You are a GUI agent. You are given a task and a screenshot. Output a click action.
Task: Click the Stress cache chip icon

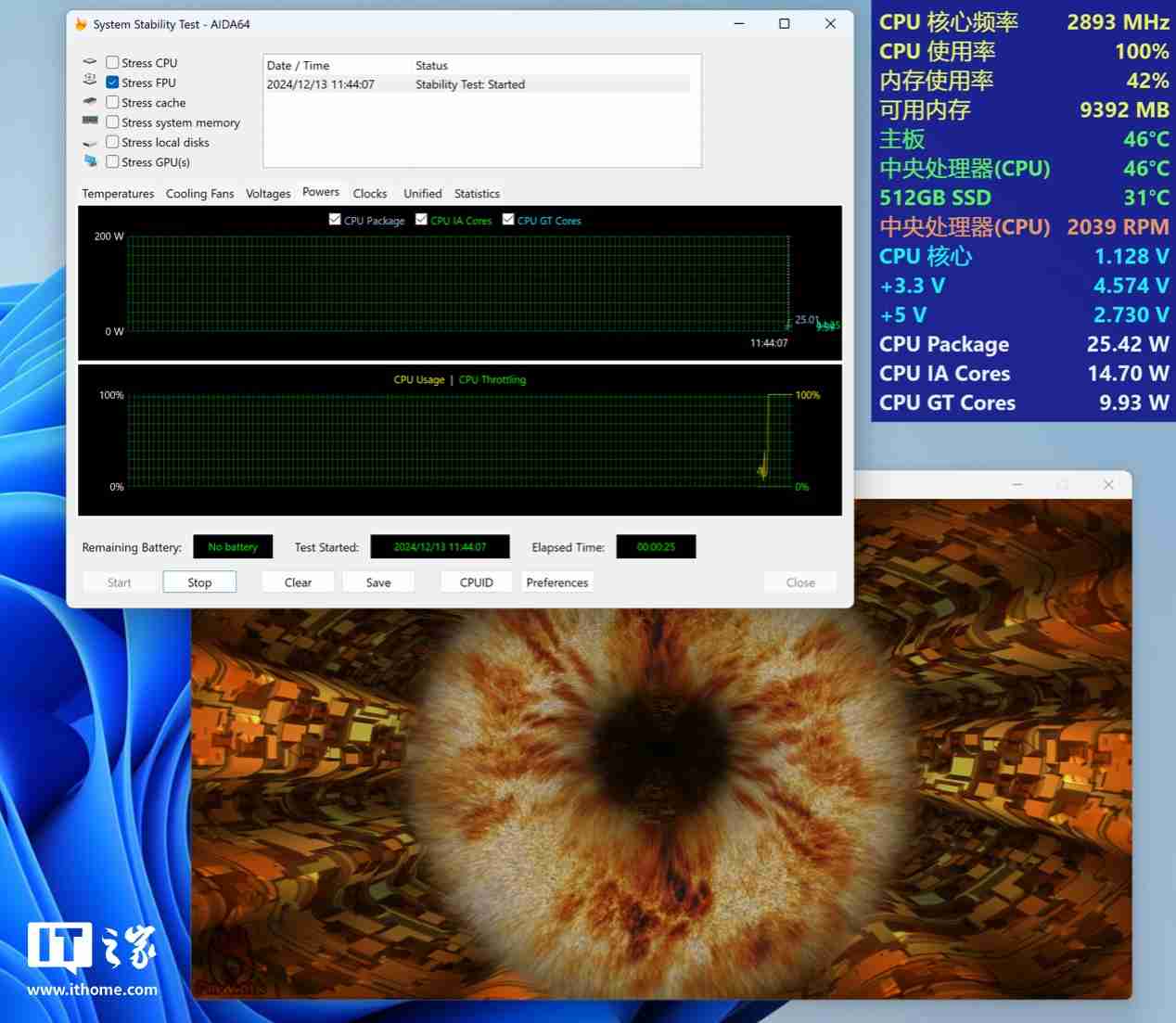point(90,101)
